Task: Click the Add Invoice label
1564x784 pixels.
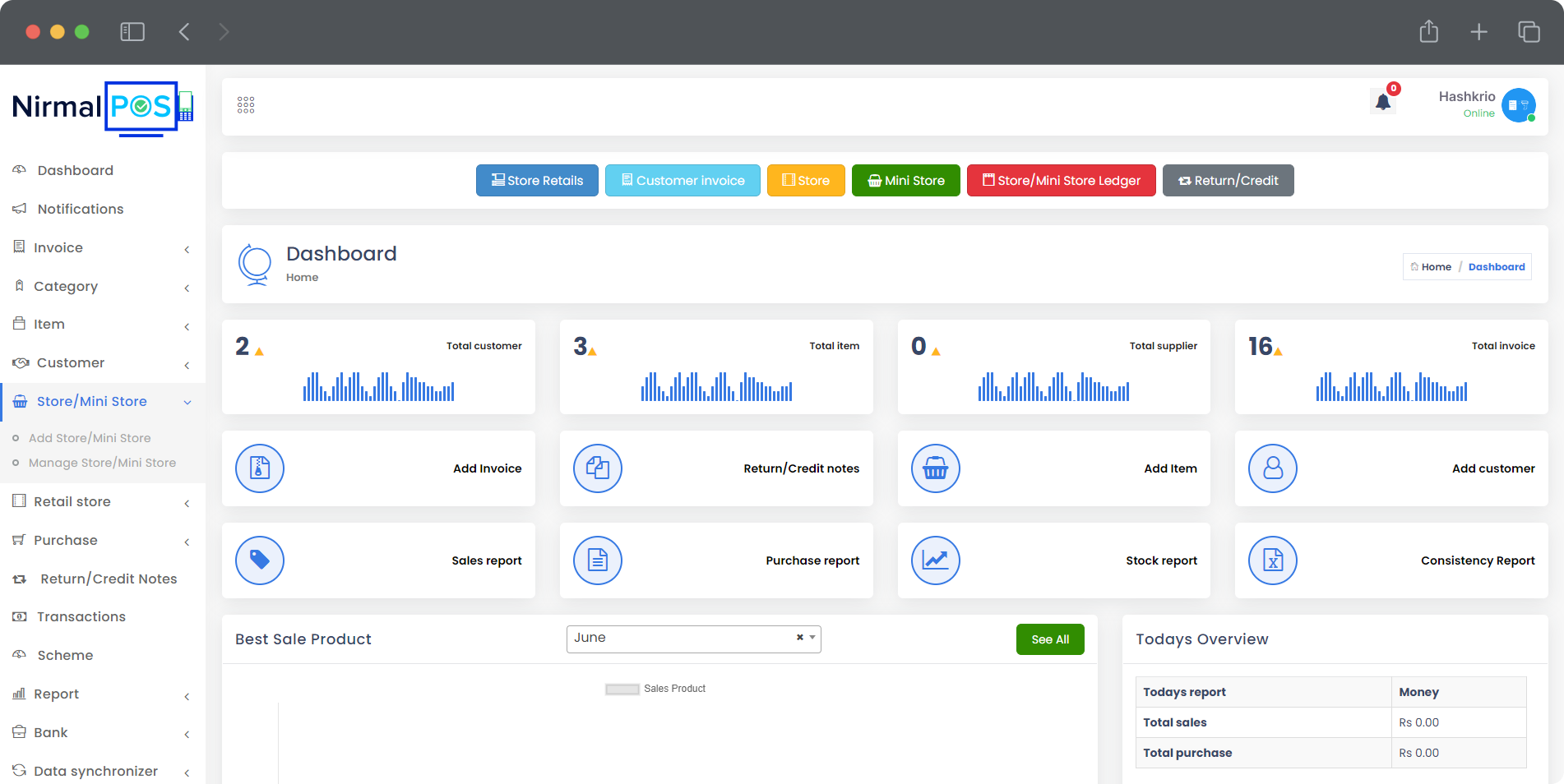Action: [488, 468]
